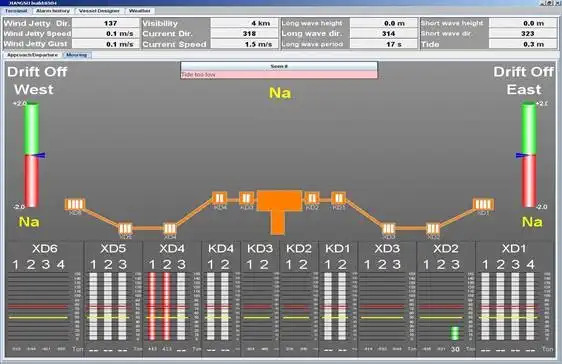Select the XD5 dolphin icon on diagram
This screenshot has width=562, height=364.
pyautogui.click(x=125, y=228)
